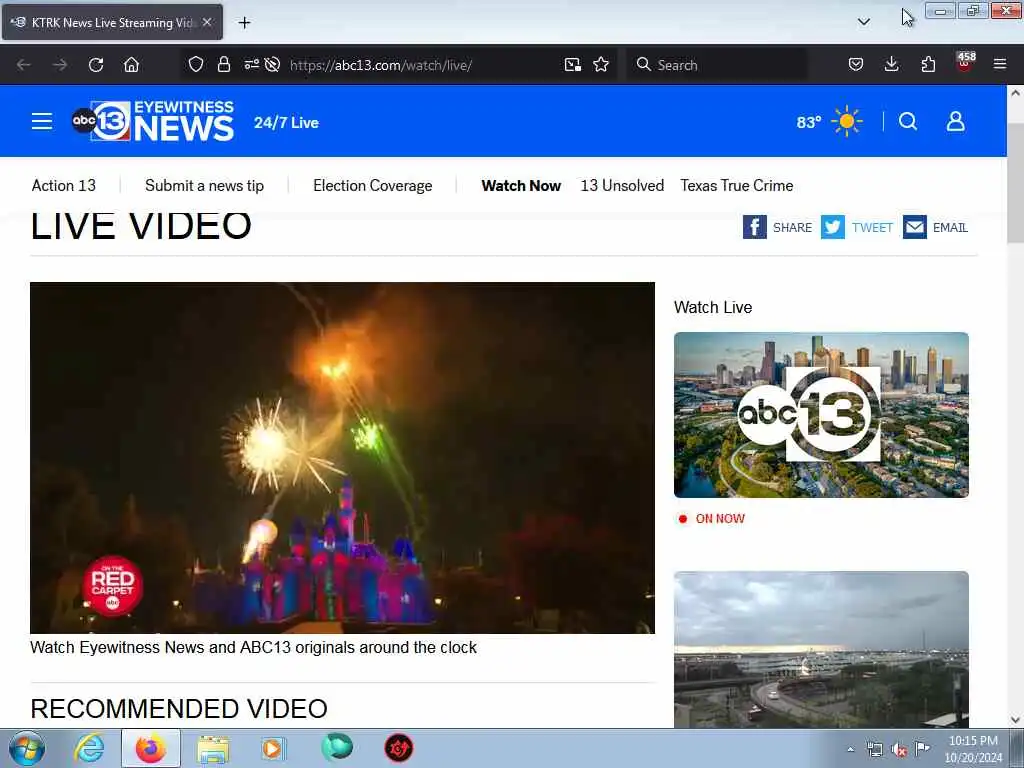Open the muted volume tray icon
The width and height of the screenshot is (1024, 768).
(x=899, y=750)
